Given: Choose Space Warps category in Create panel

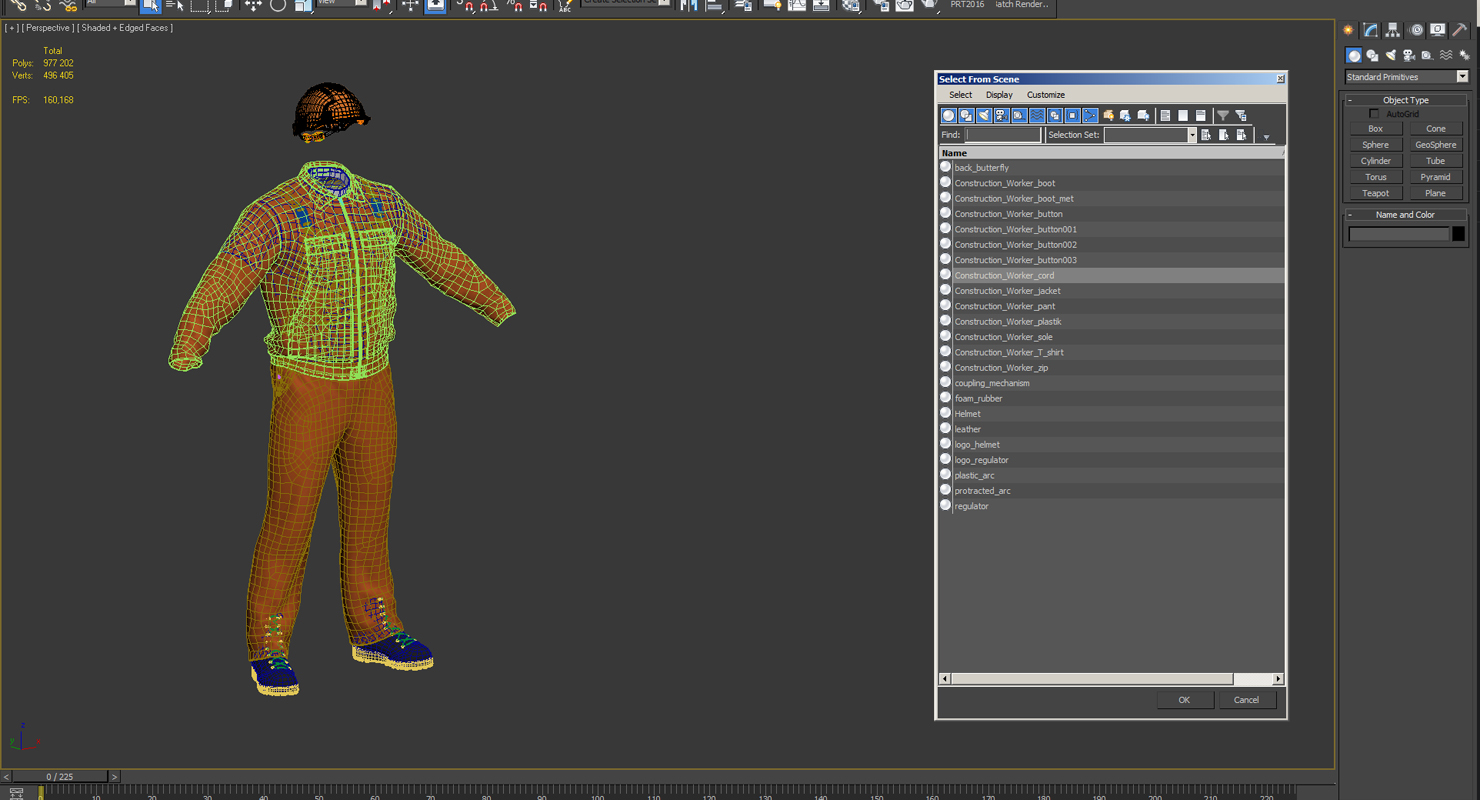Looking at the screenshot, I should [1446, 56].
